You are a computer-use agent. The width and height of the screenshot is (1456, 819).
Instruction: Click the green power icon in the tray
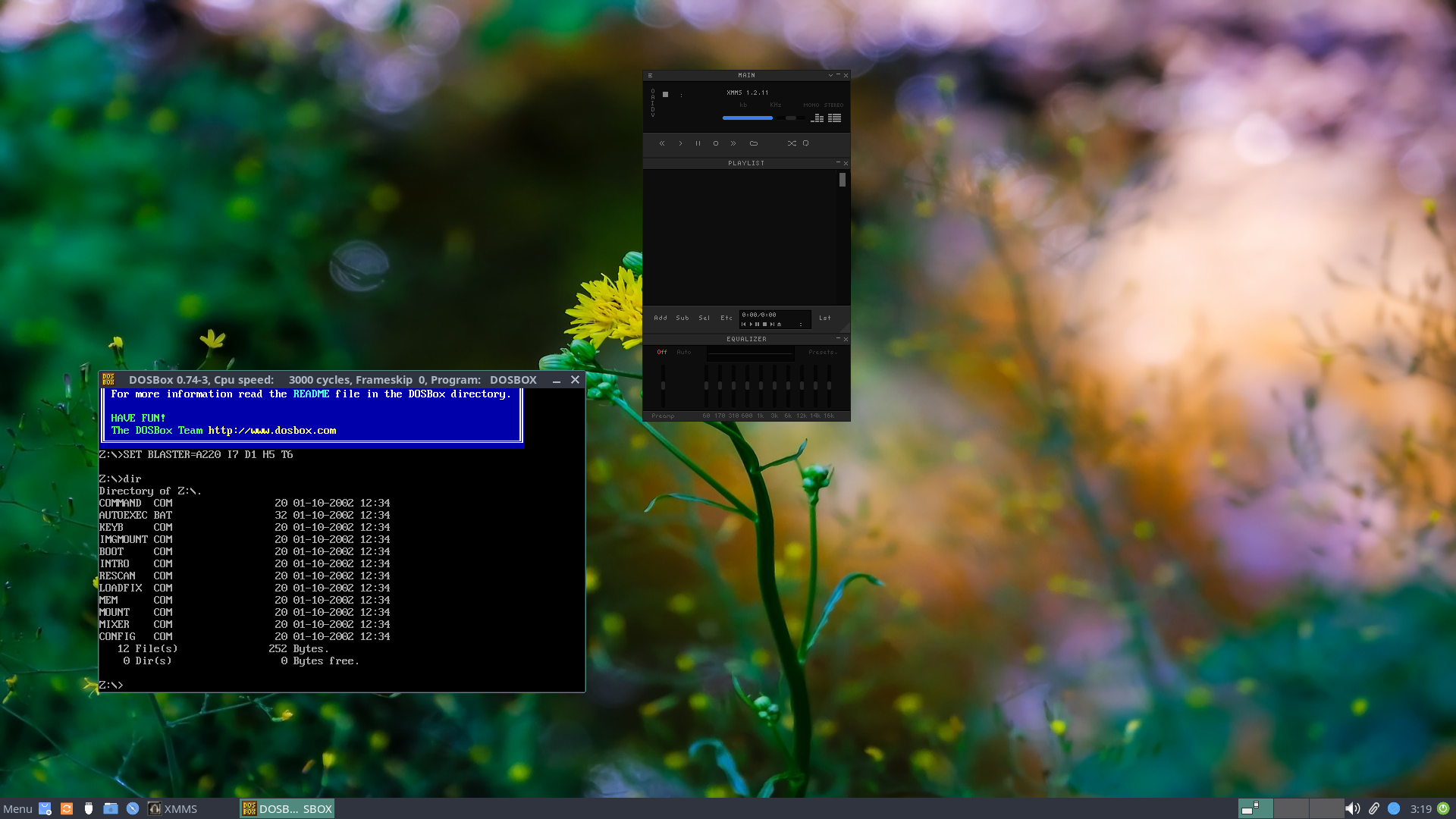1443,808
